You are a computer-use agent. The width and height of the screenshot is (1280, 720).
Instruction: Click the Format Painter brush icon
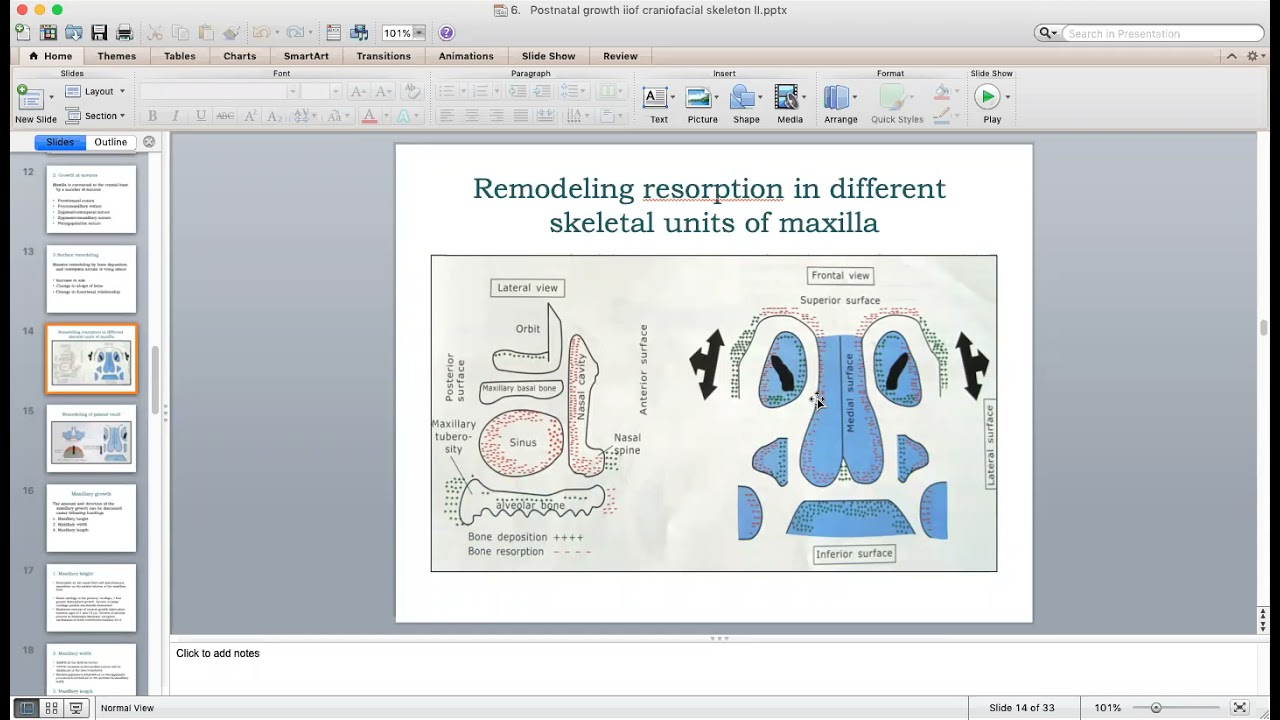[230, 33]
